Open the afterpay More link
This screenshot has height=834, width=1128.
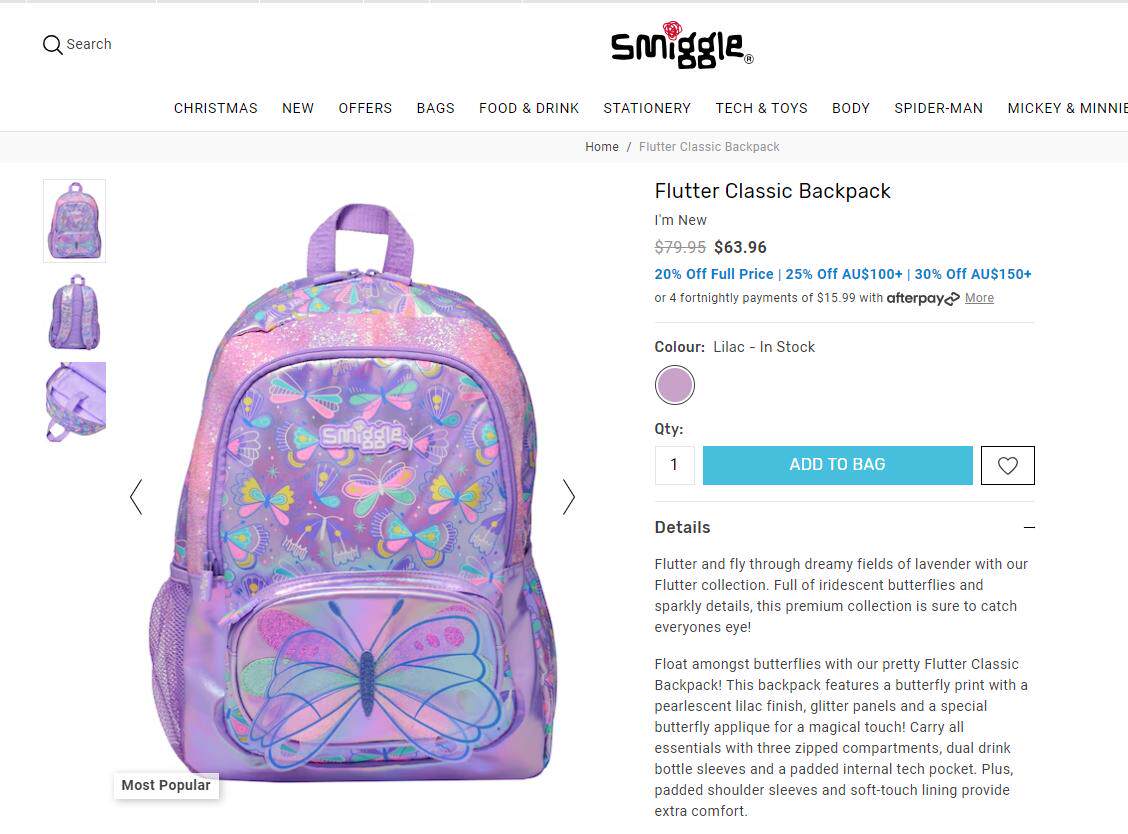(979, 298)
